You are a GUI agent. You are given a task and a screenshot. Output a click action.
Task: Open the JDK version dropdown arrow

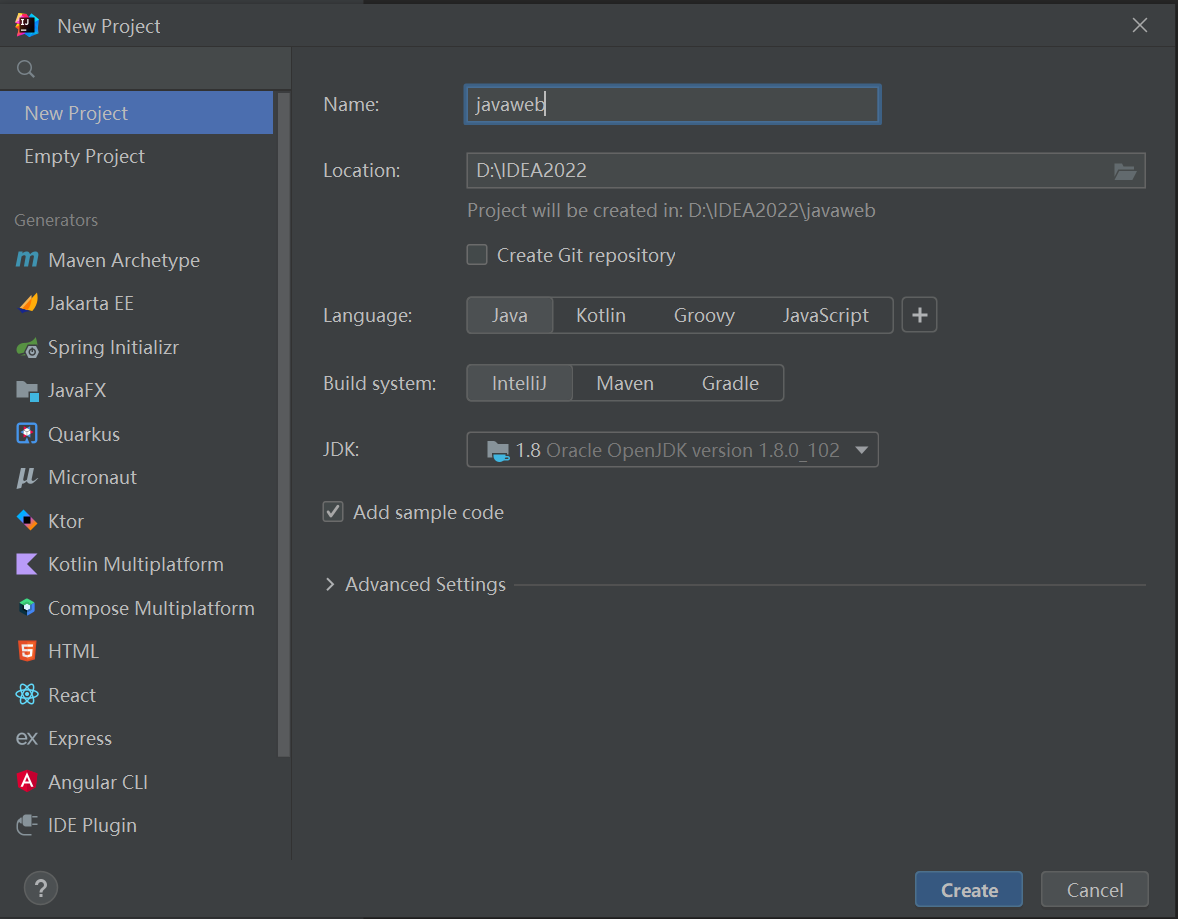click(x=861, y=450)
